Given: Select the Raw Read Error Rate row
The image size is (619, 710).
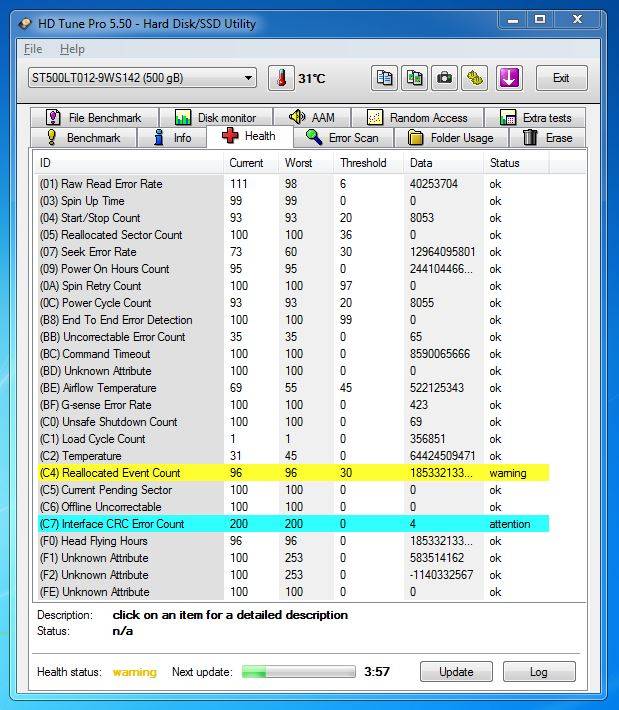Looking at the screenshot, I should (293, 184).
